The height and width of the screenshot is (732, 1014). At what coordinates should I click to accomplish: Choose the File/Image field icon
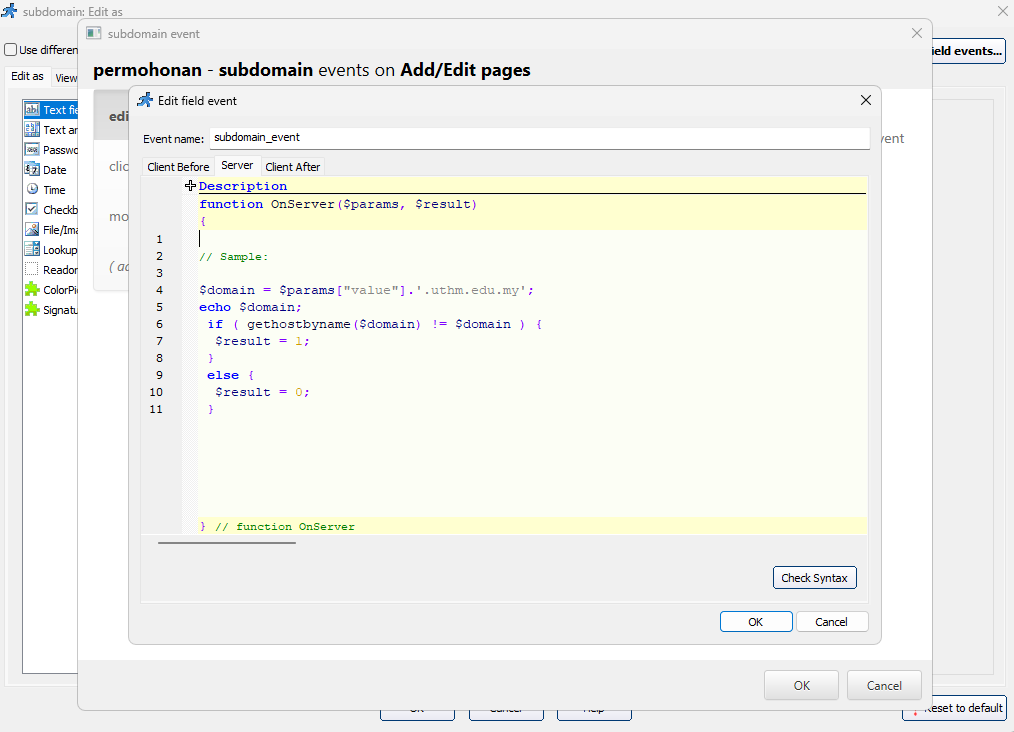(34, 228)
